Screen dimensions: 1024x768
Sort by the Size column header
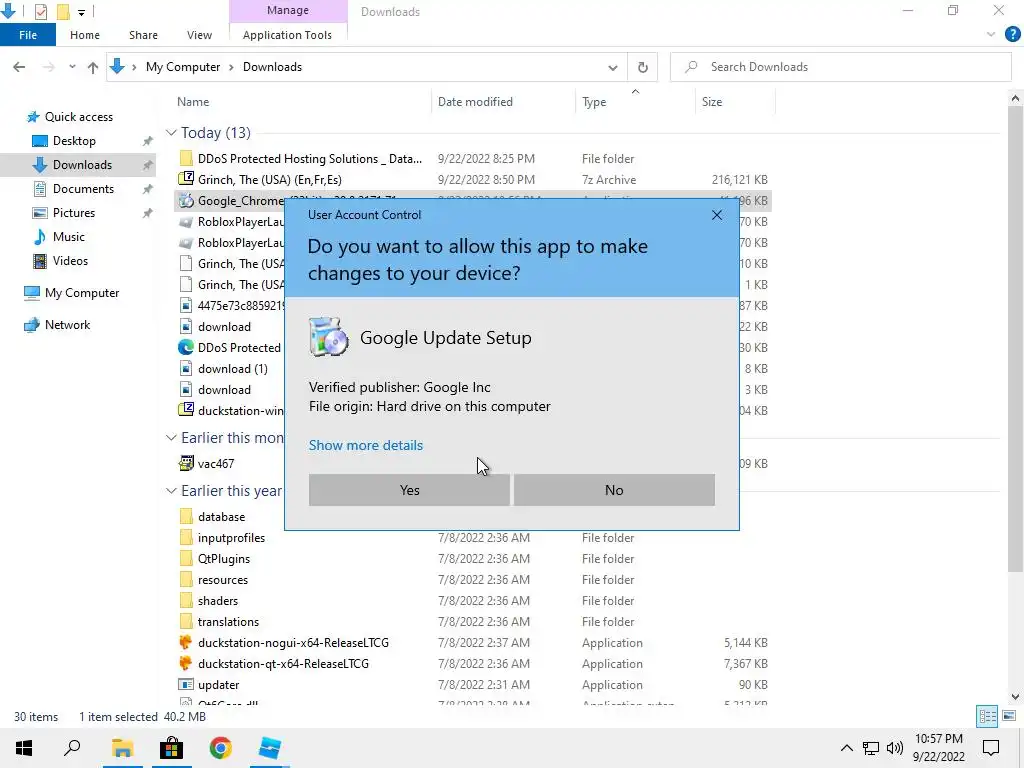pos(712,102)
